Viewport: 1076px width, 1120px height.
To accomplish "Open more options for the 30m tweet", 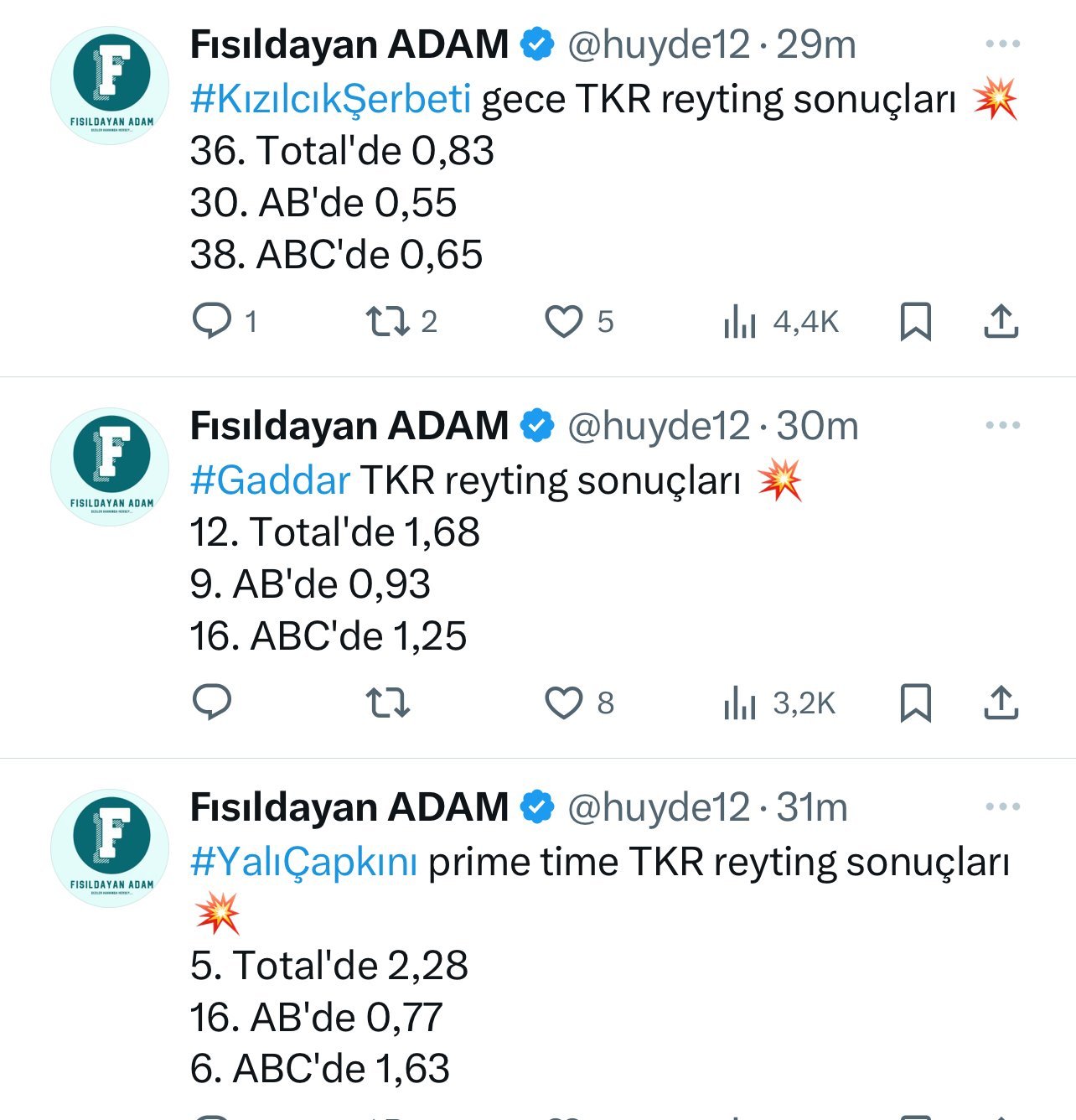I will point(1002,426).
